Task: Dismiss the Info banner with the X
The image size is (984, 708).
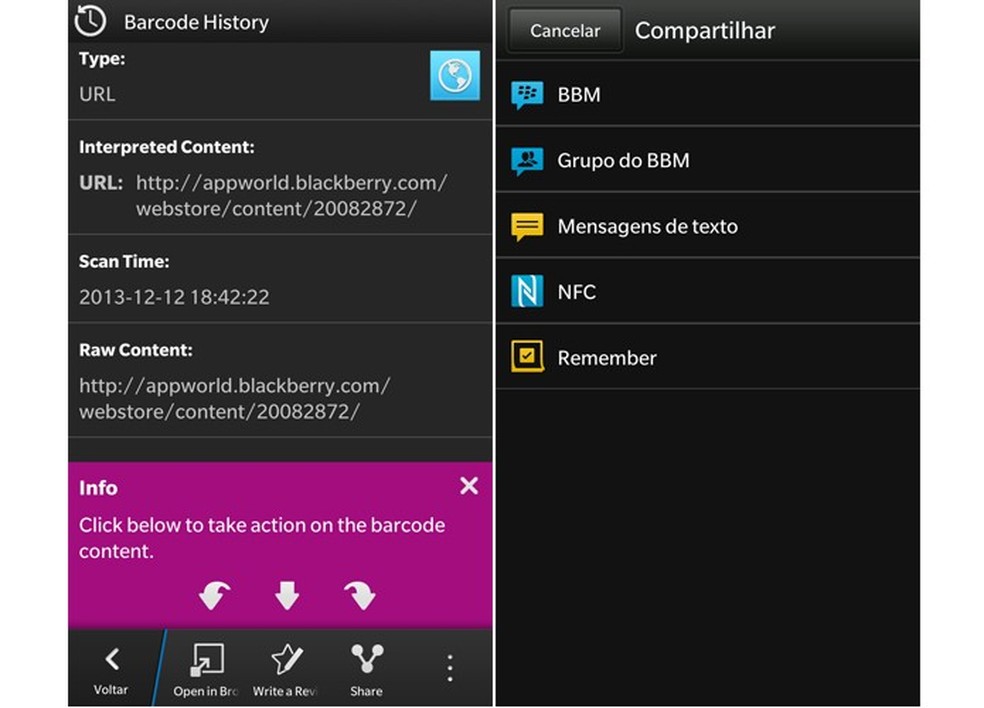Action: [469, 486]
